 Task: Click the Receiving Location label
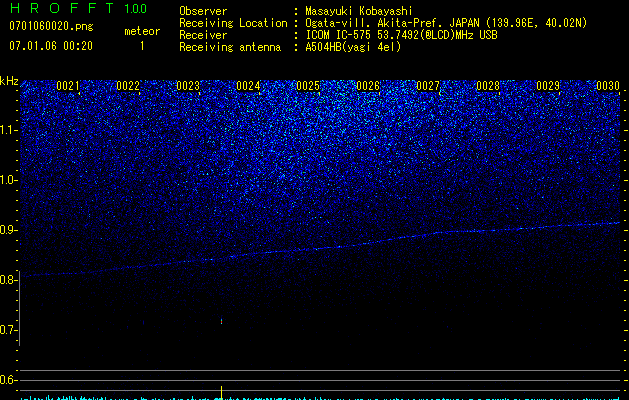[233, 23]
